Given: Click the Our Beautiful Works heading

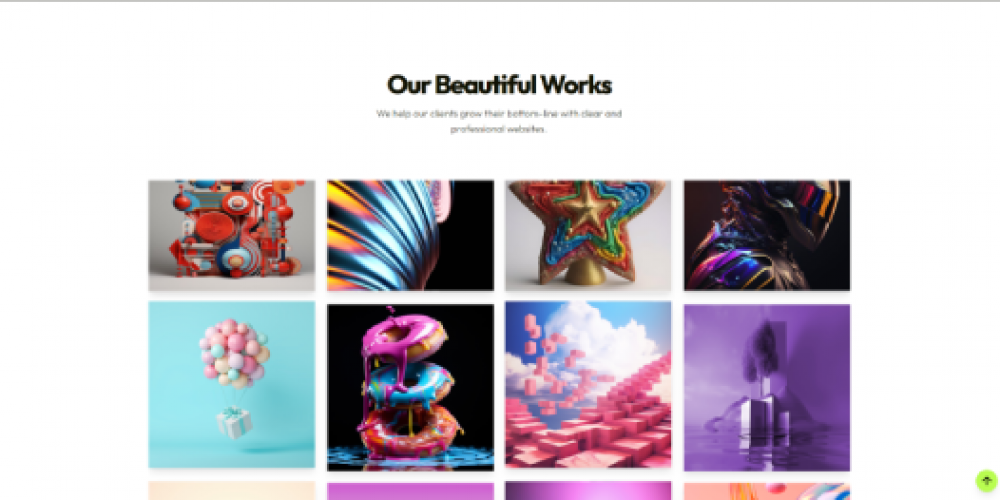Looking at the screenshot, I should tap(499, 85).
